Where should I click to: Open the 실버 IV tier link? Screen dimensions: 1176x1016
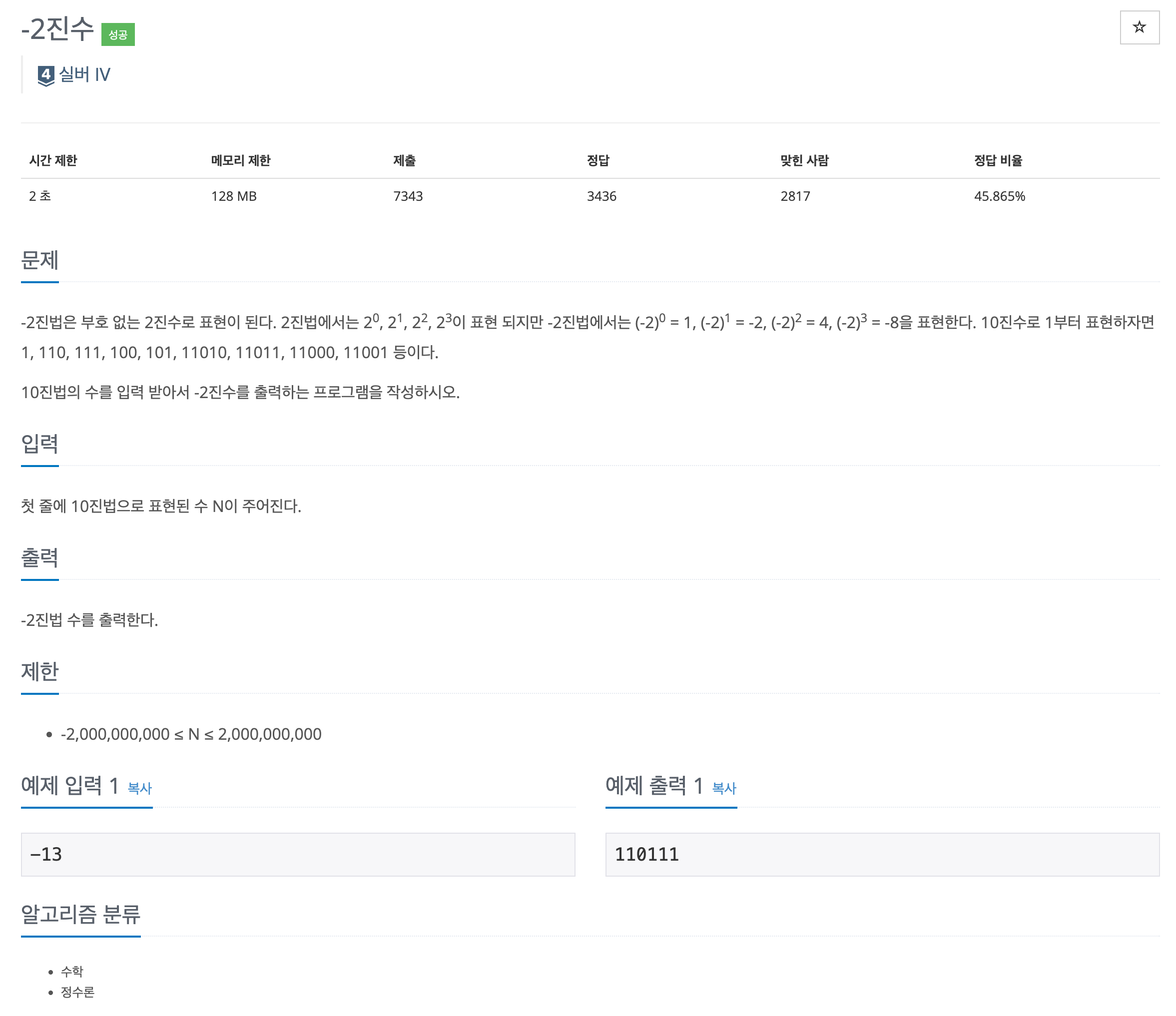[x=84, y=75]
